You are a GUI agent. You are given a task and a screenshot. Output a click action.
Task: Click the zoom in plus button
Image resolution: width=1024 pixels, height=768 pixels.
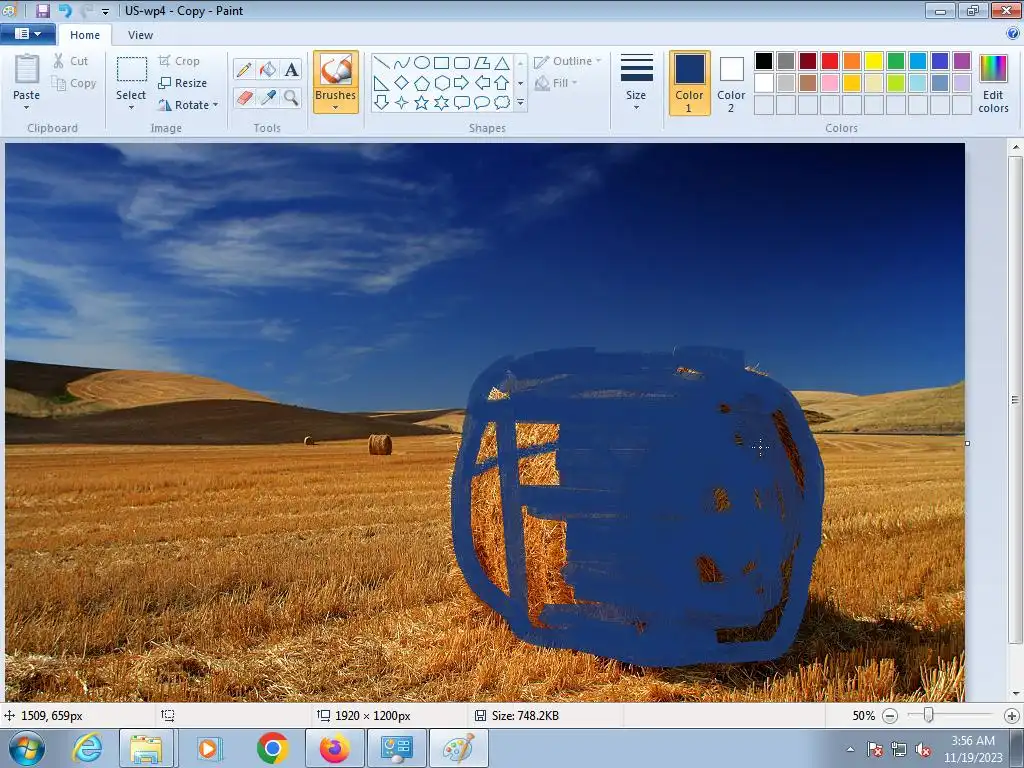tap(1012, 716)
